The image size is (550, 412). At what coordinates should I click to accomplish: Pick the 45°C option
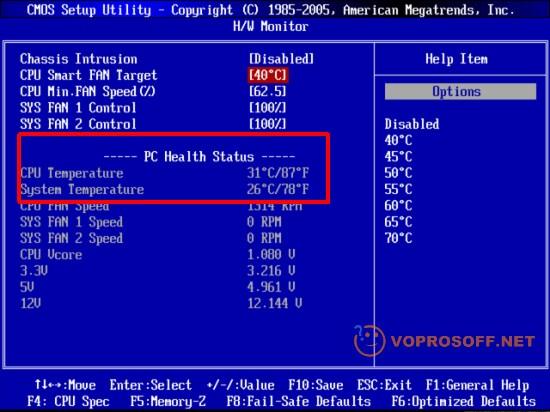point(398,157)
